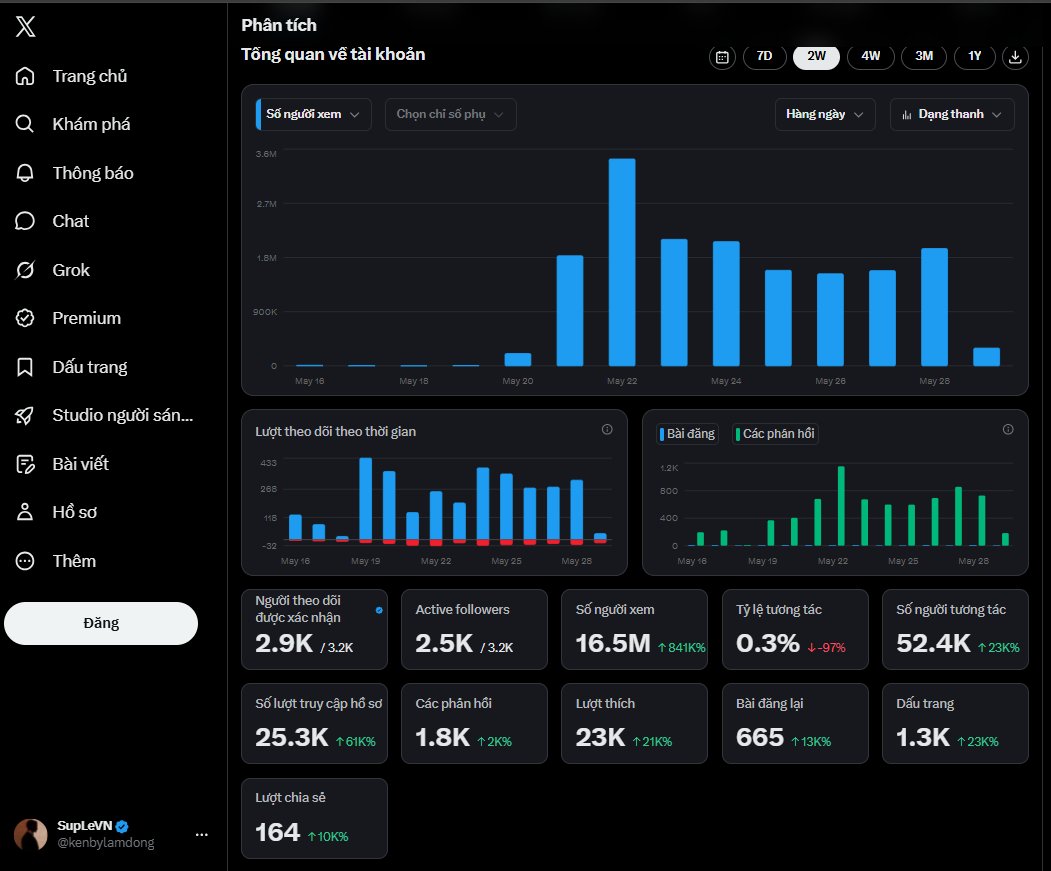Open Premium verified badge icon
This screenshot has width=1051, height=871.
(x=25, y=318)
